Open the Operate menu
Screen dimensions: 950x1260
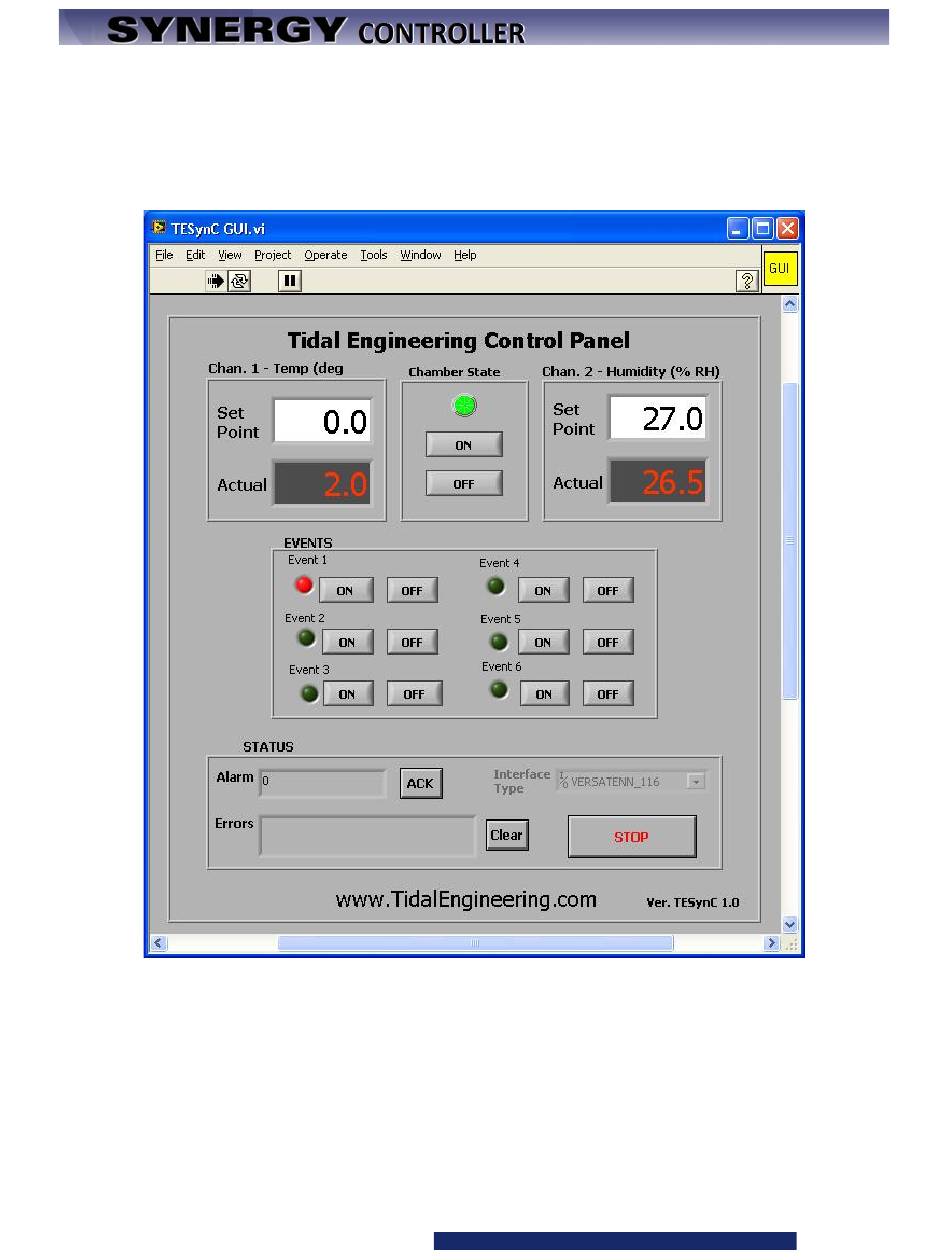pos(326,256)
